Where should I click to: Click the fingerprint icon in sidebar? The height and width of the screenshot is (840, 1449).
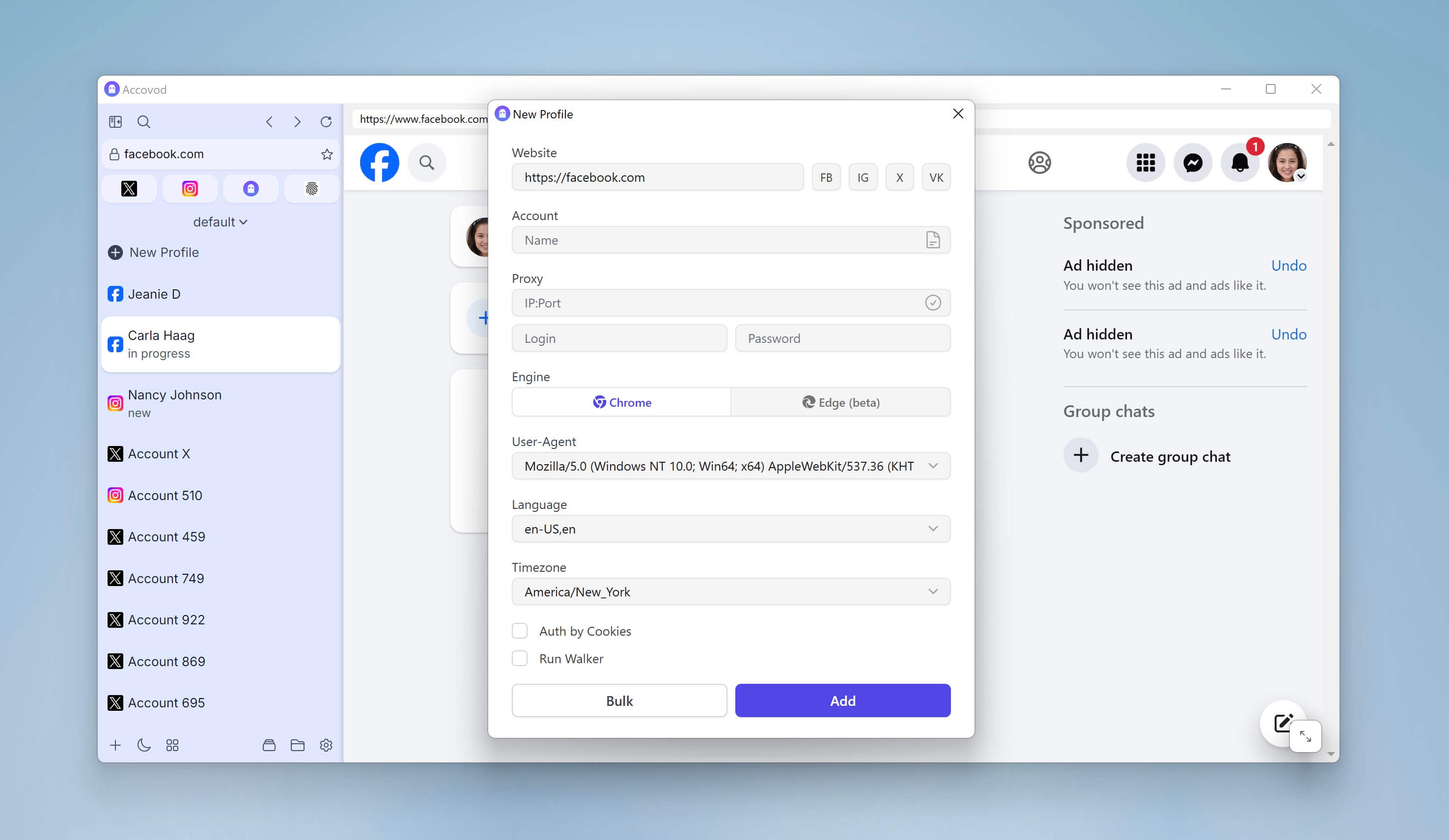pos(311,189)
